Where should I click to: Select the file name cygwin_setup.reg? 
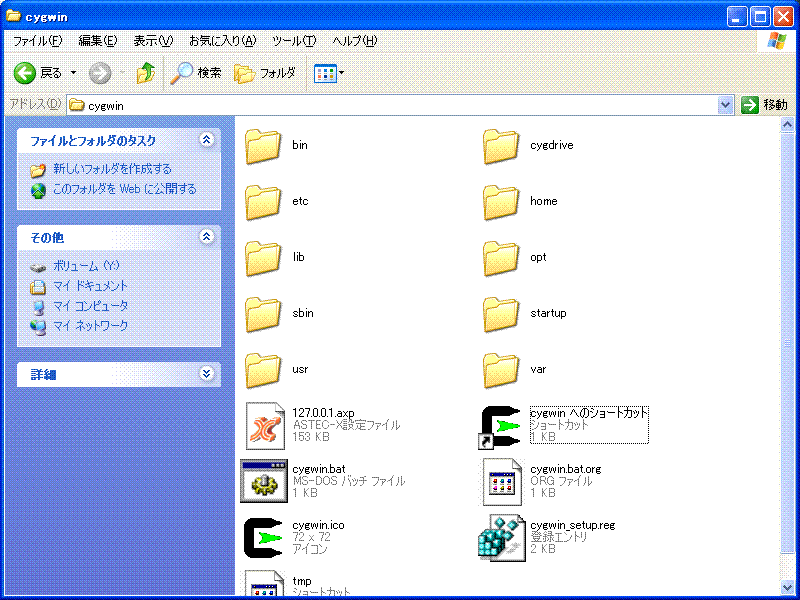(573, 525)
